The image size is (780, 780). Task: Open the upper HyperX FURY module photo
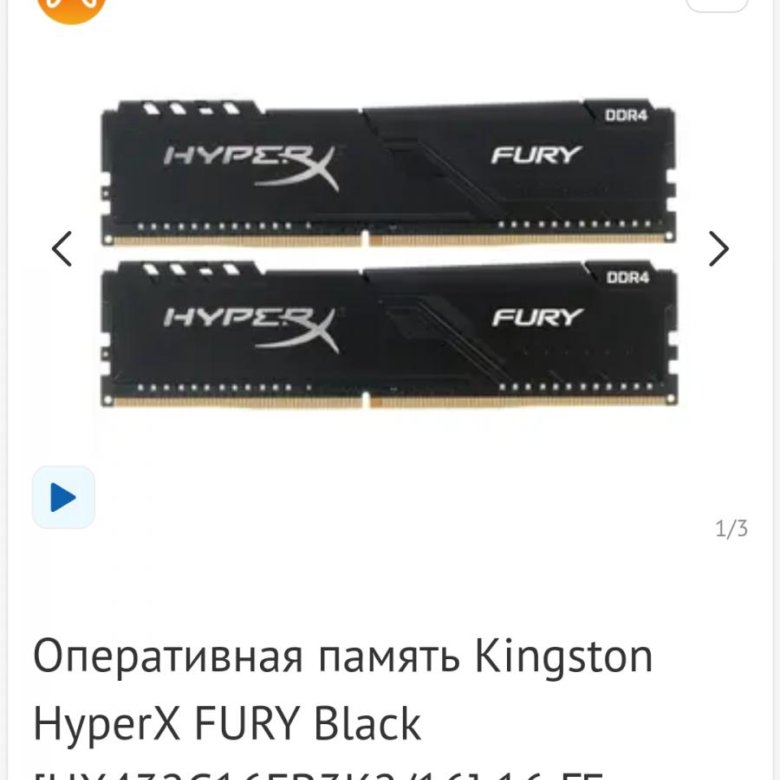[389, 173]
